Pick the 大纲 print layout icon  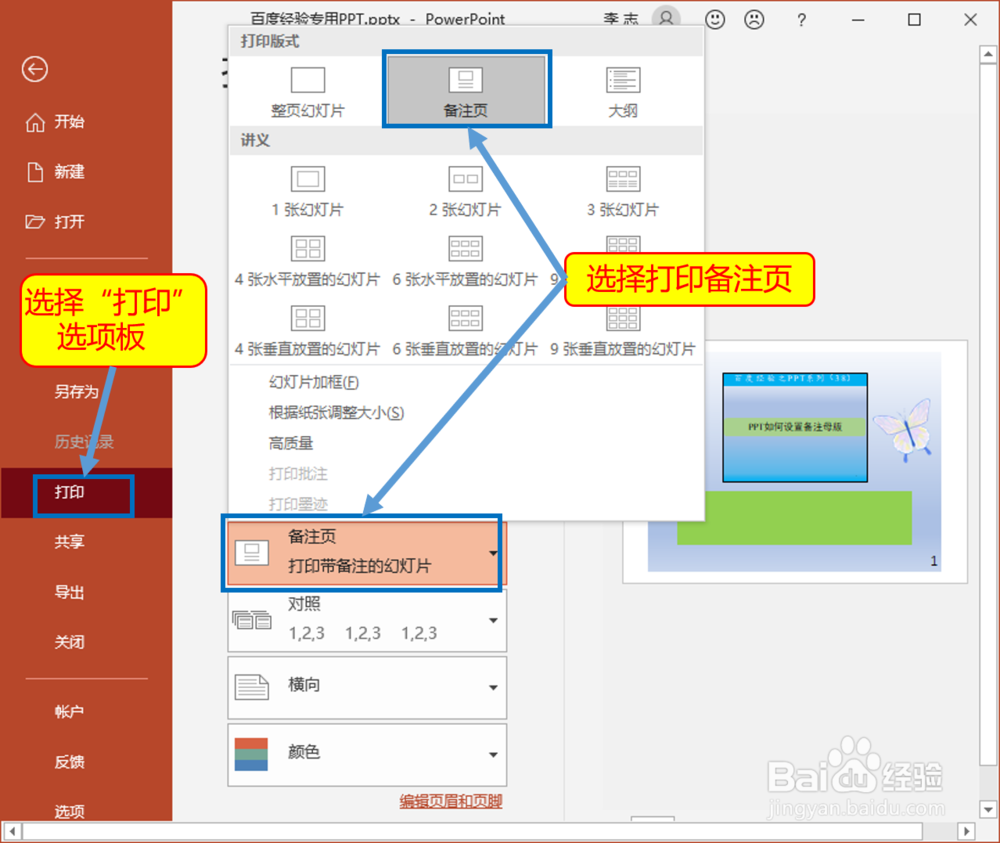(623, 80)
